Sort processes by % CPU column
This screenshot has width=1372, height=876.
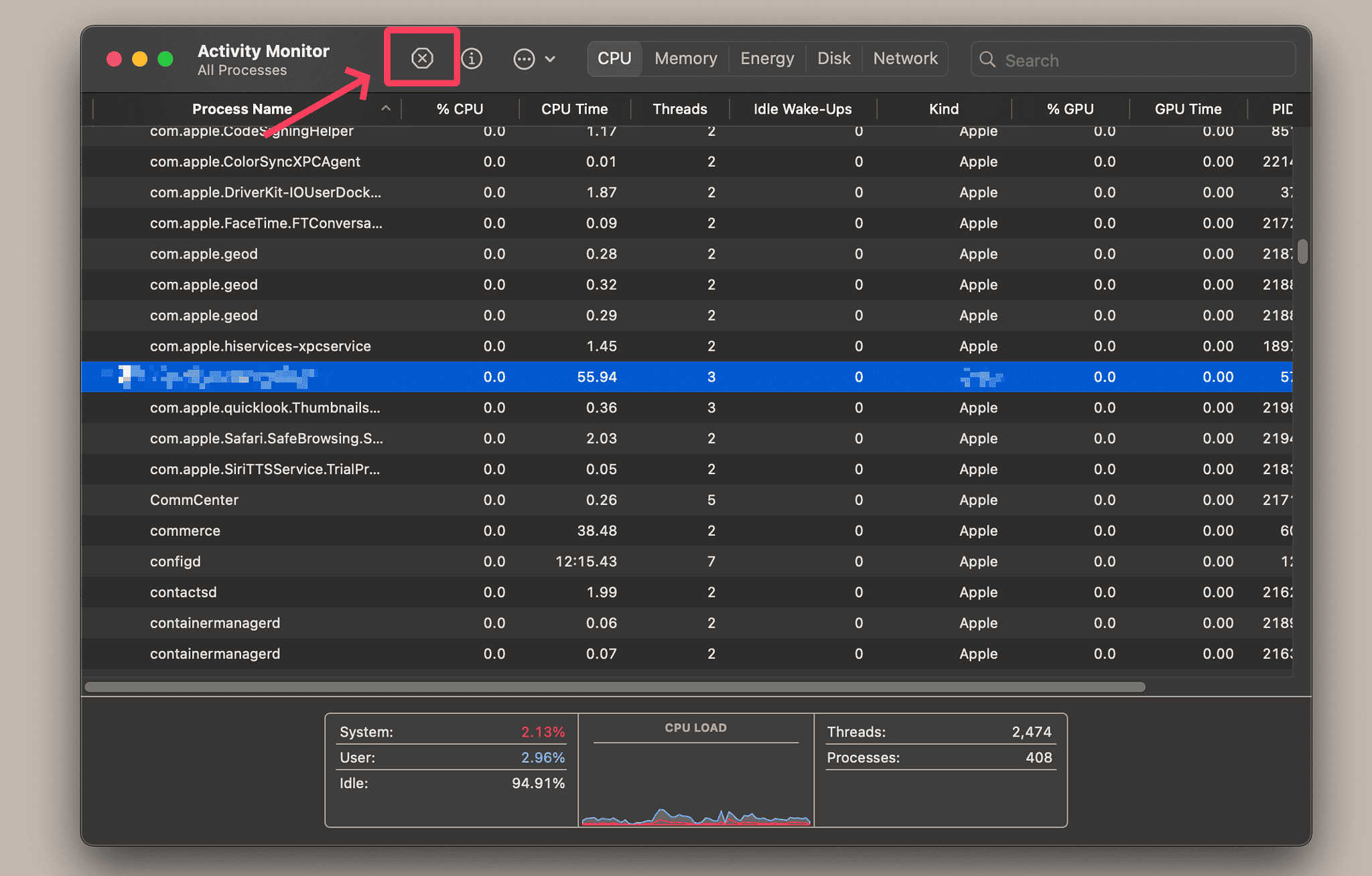pyautogui.click(x=460, y=108)
